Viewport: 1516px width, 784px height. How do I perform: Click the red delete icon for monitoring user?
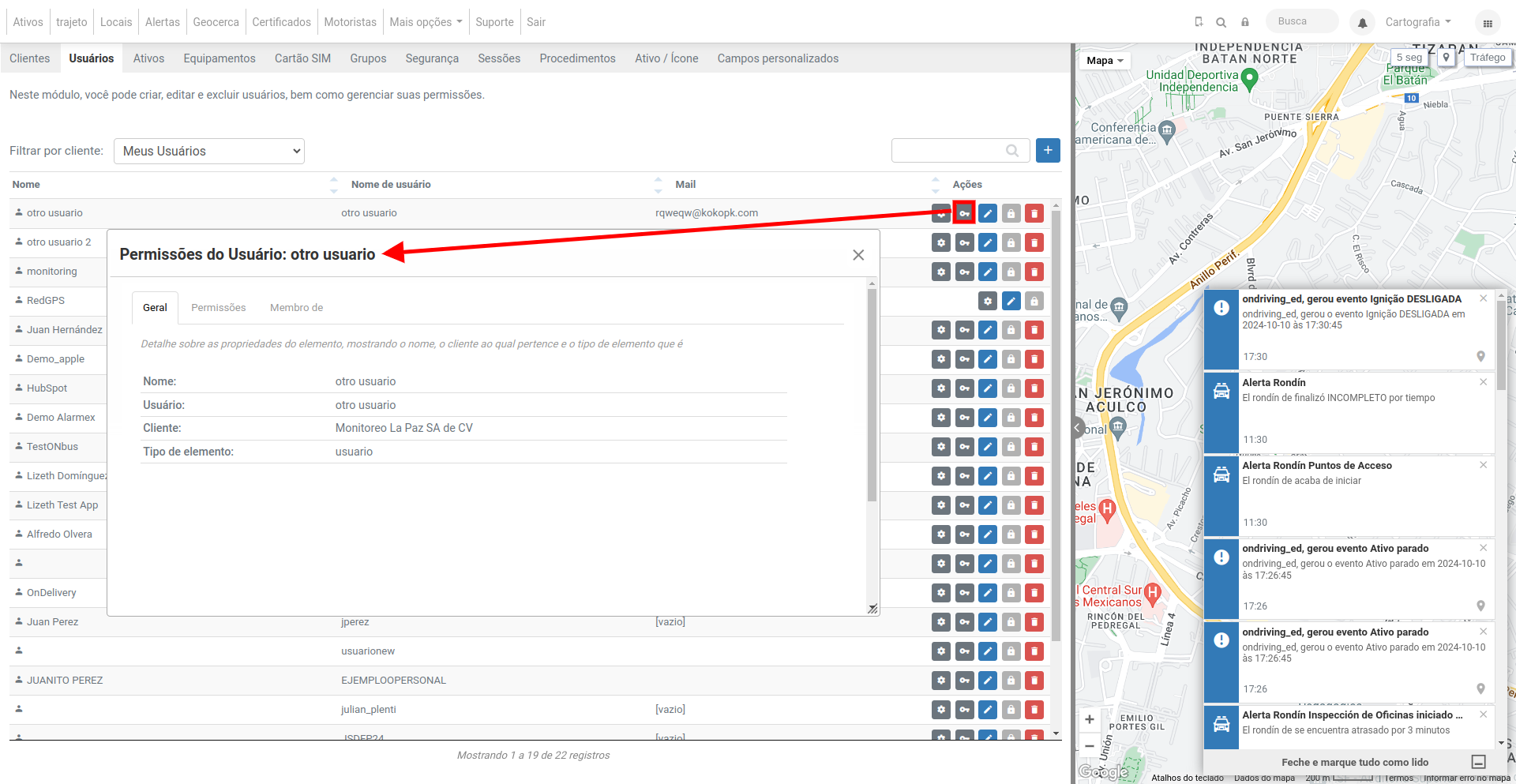1034,272
